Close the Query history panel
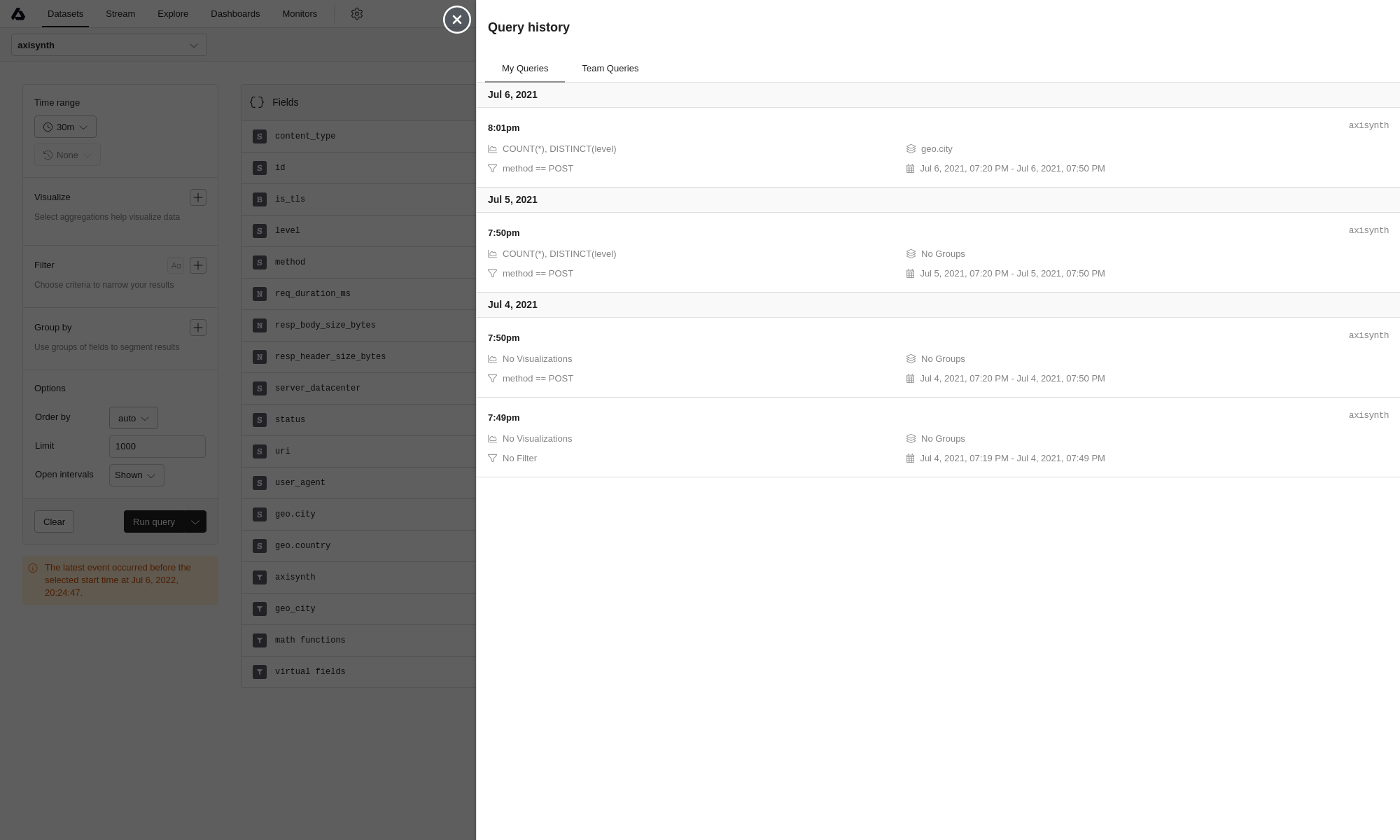The height and width of the screenshot is (840, 1400). tap(457, 20)
